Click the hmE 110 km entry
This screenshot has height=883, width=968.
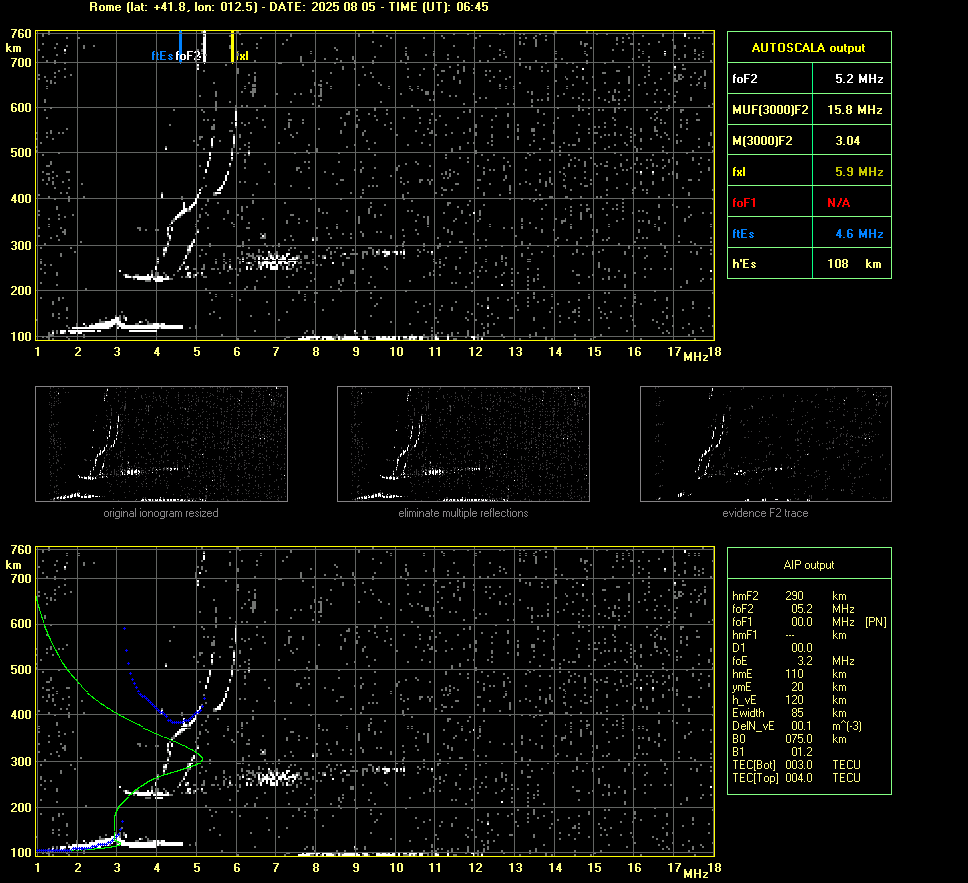(x=789, y=674)
